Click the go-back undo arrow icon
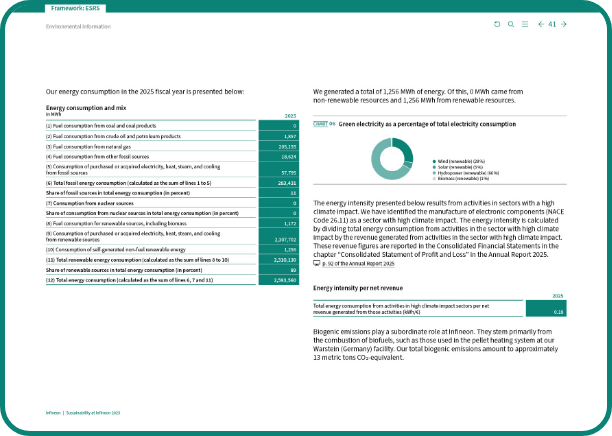Screen dimensions: 612x436 pyautogui.click(x=498, y=24)
